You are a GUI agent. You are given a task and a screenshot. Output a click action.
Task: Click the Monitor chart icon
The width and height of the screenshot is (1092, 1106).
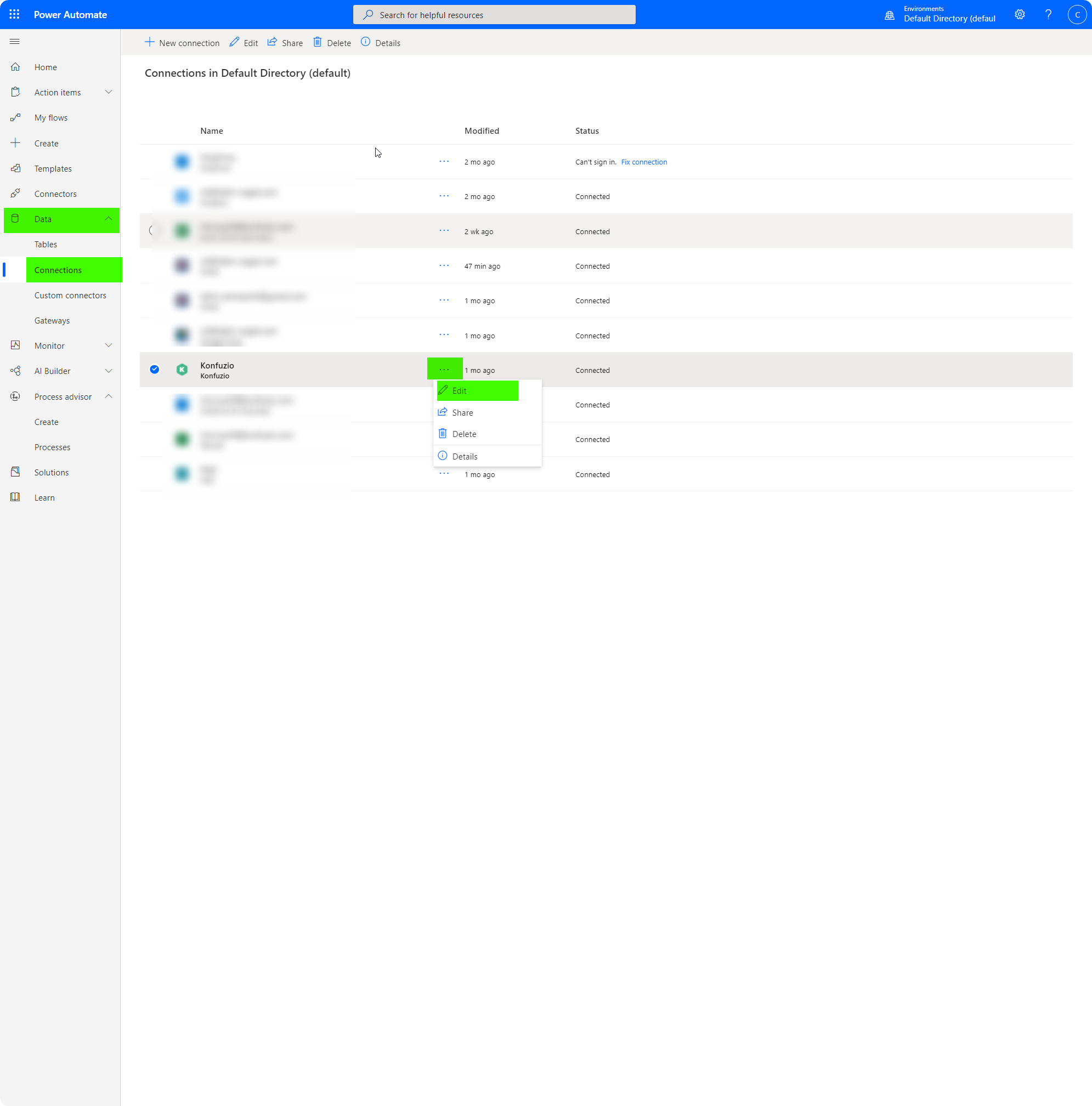[x=15, y=345]
